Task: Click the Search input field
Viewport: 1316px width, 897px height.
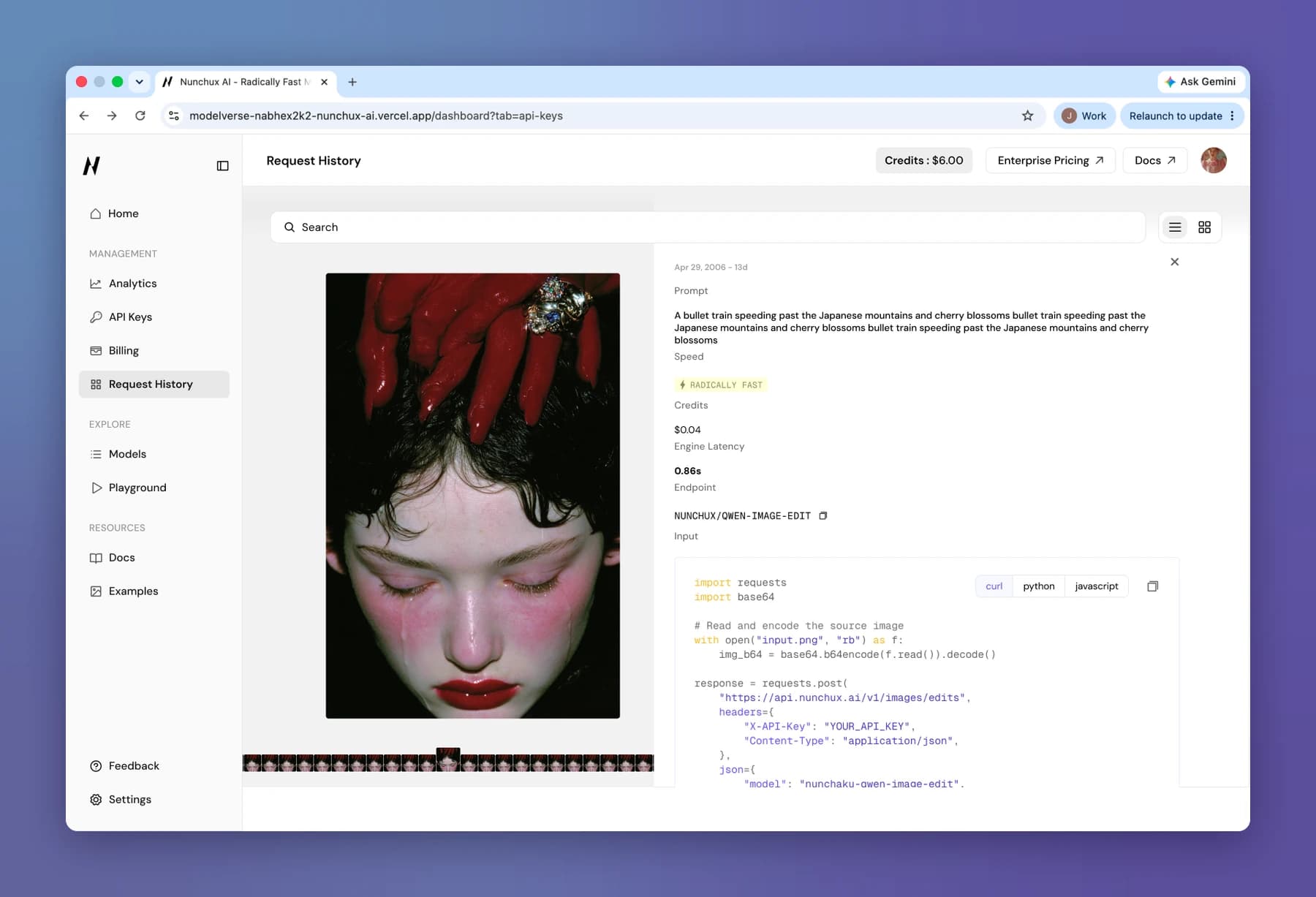Action: pos(708,227)
